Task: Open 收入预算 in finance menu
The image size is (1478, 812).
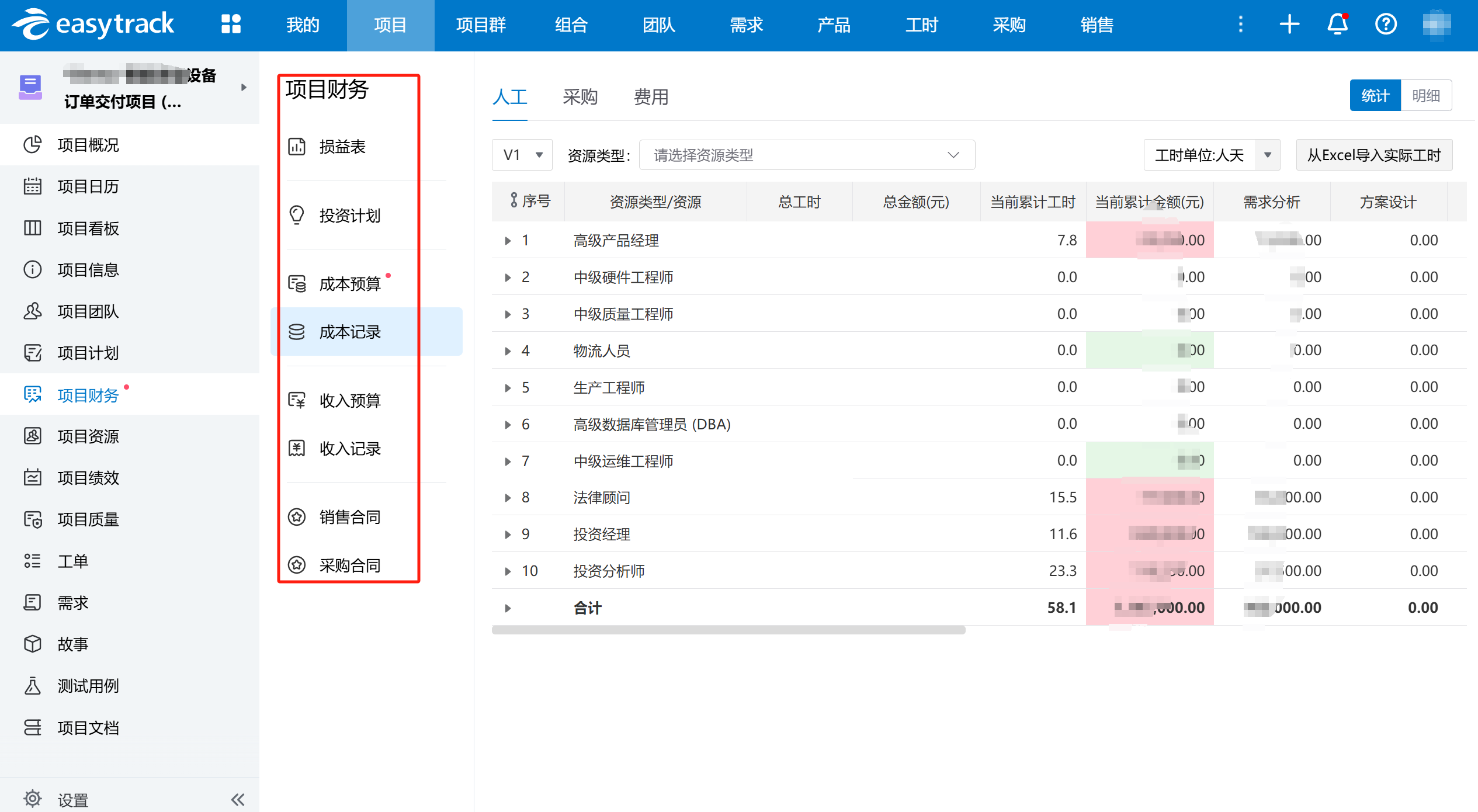Action: [349, 401]
